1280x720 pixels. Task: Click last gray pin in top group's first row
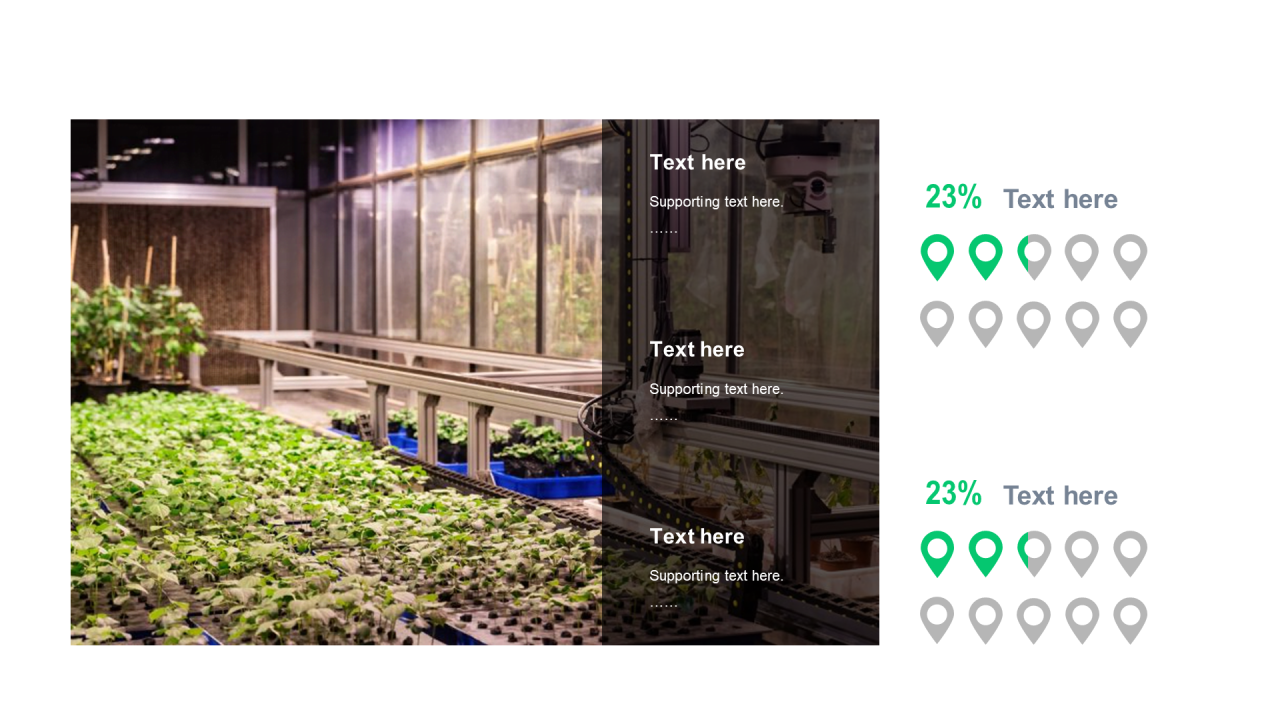[x=1130, y=257]
